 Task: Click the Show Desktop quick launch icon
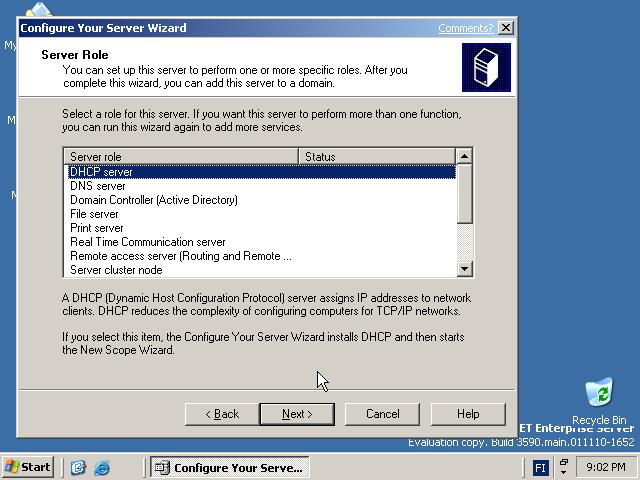click(x=78, y=467)
